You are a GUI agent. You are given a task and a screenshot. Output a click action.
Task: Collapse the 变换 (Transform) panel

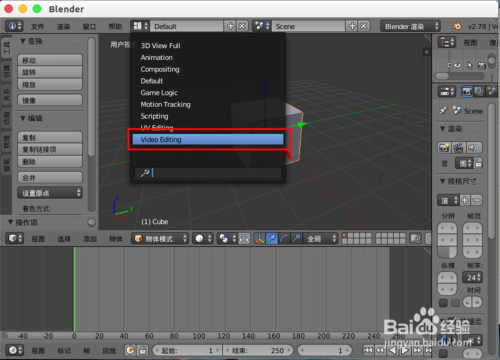point(23,41)
